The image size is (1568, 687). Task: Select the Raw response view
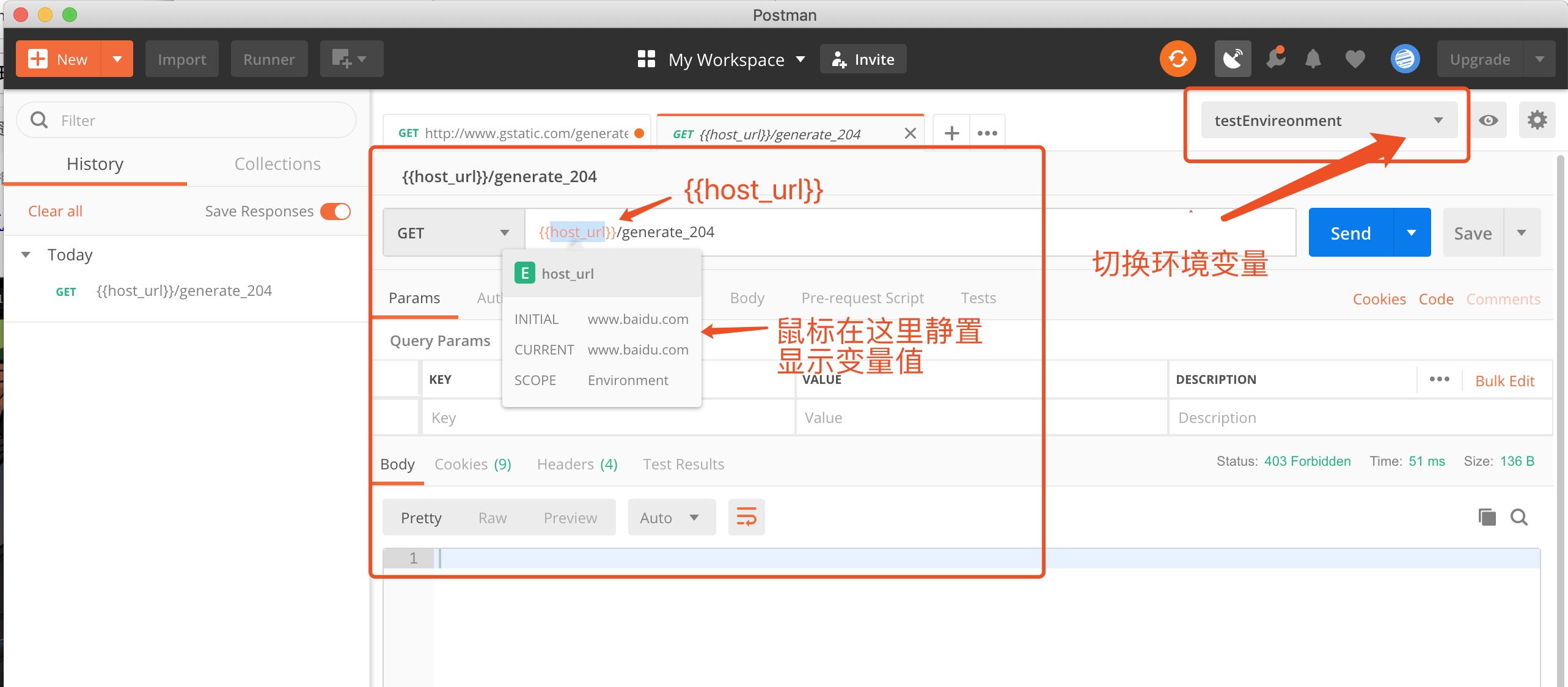(493, 518)
